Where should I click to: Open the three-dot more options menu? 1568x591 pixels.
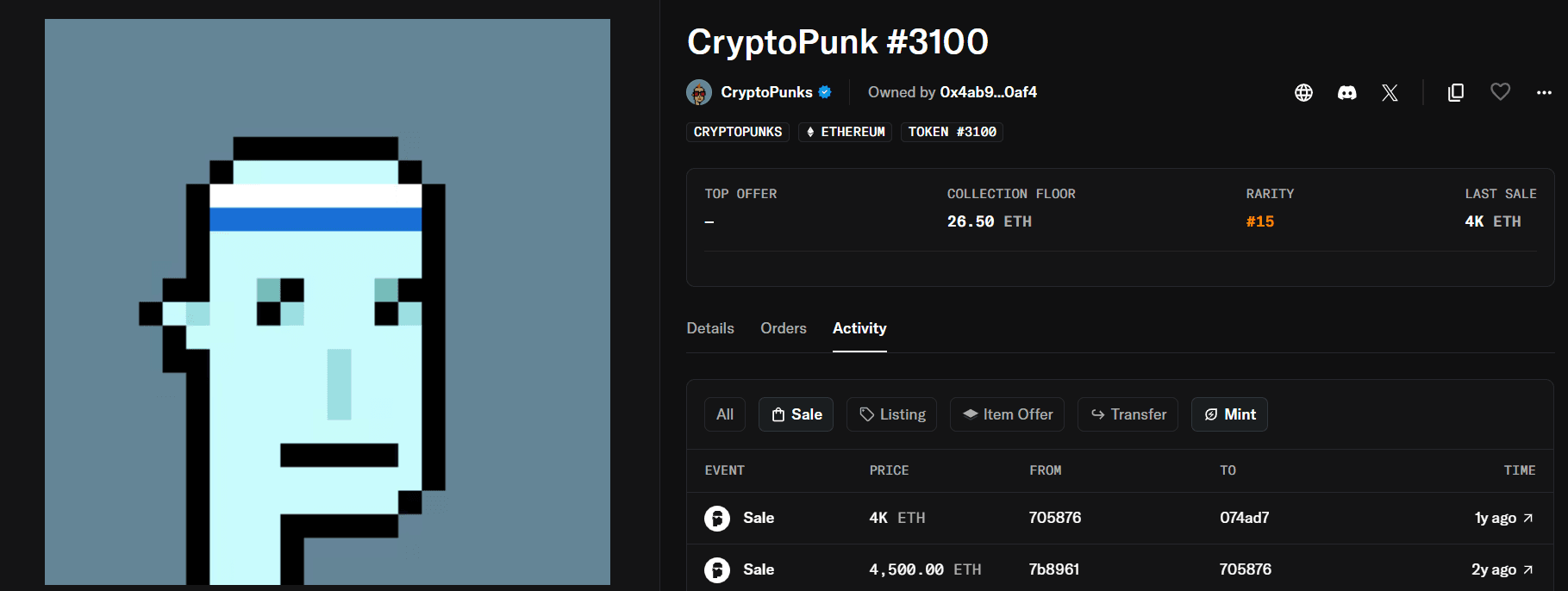[x=1542, y=92]
